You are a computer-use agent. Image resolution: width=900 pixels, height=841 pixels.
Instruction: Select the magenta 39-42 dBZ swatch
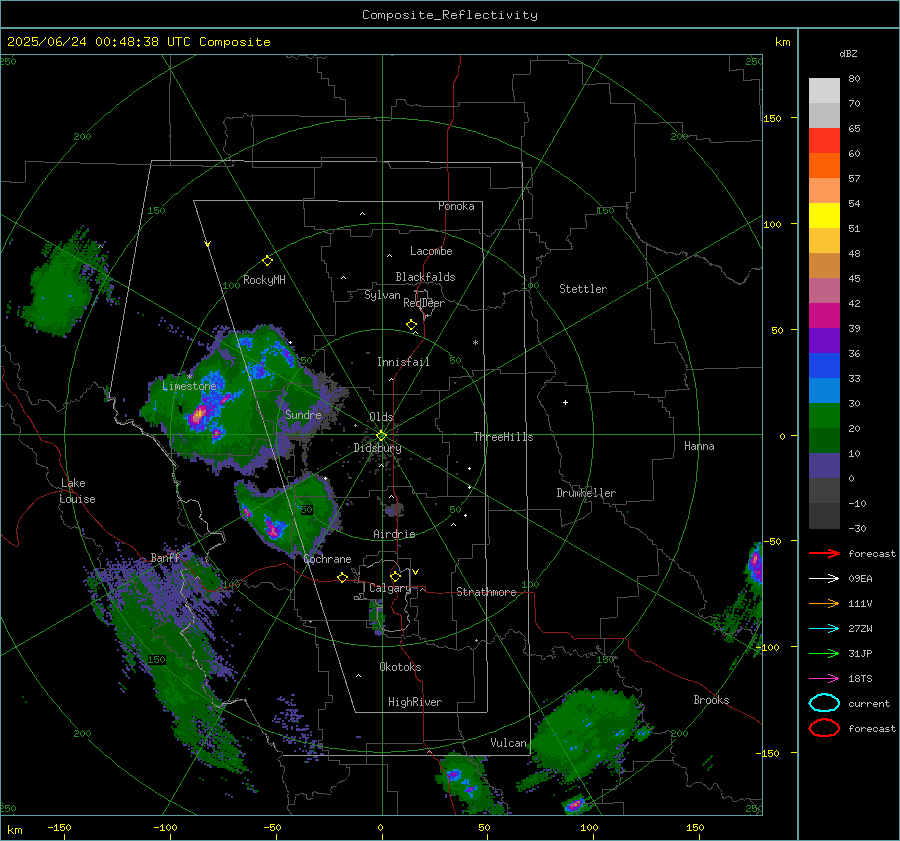[824, 316]
